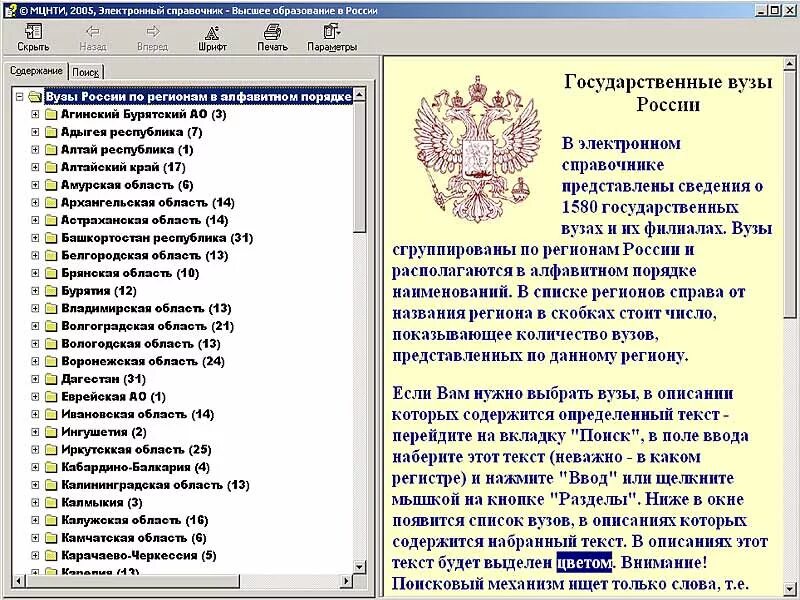Click the Башкортостан республика folder icon
Viewport: 800px width, 600px height.
(x=51, y=238)
